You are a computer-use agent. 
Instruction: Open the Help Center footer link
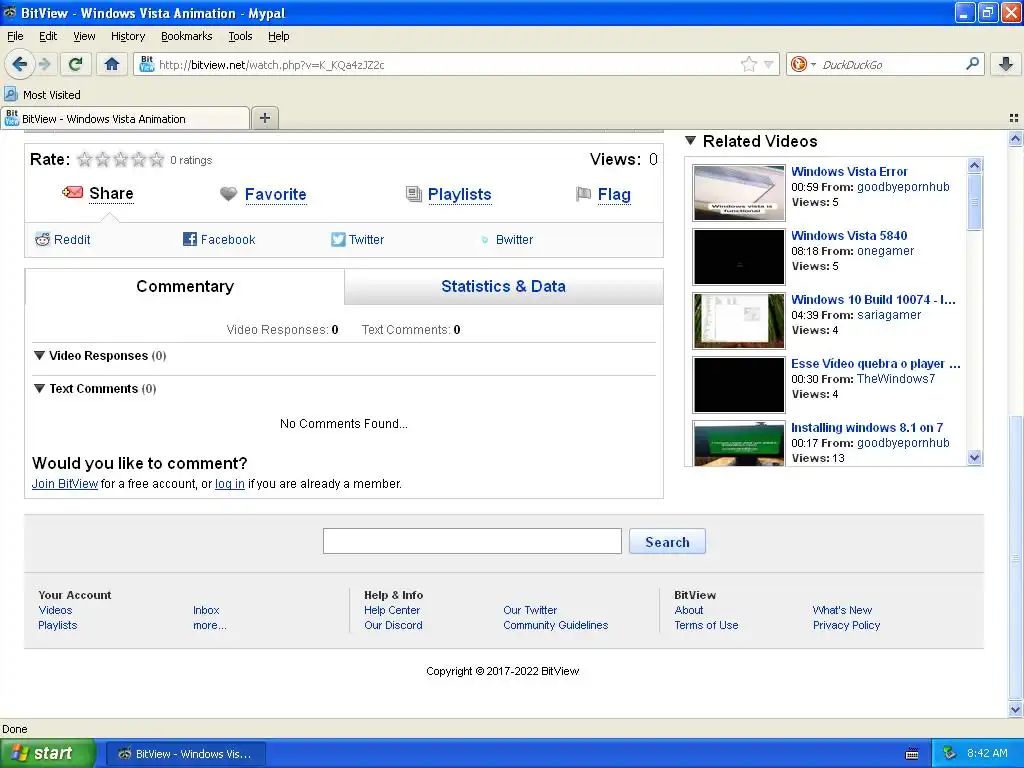392,610
